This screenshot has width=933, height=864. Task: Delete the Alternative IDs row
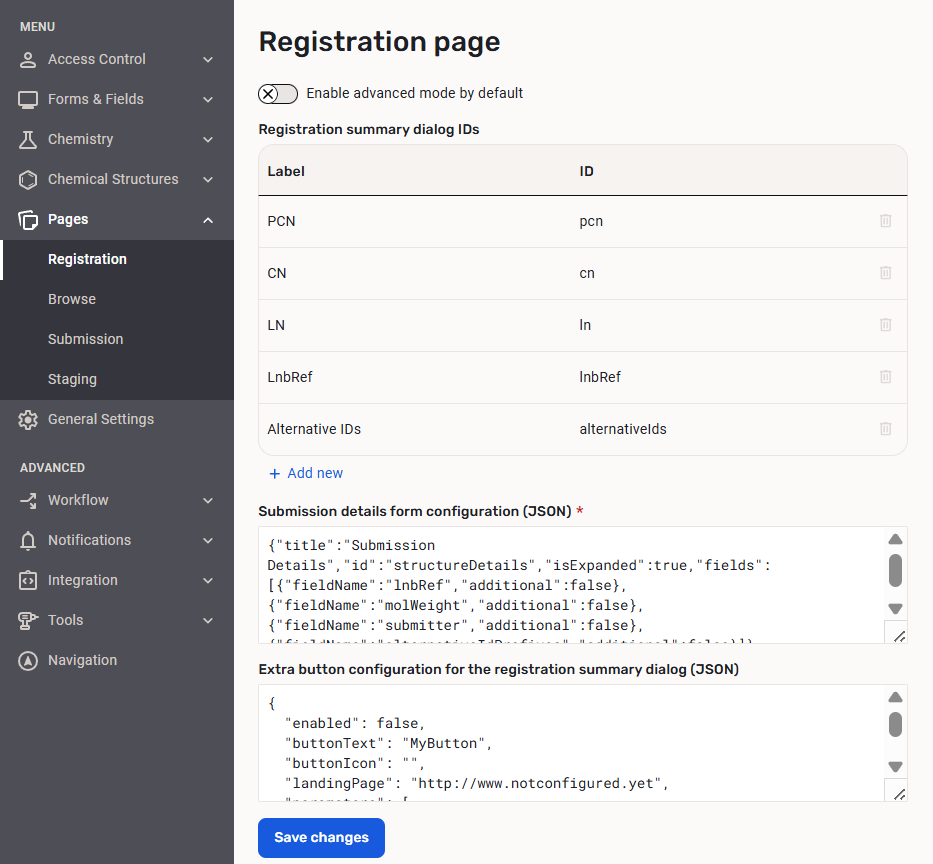click(885, 429)
